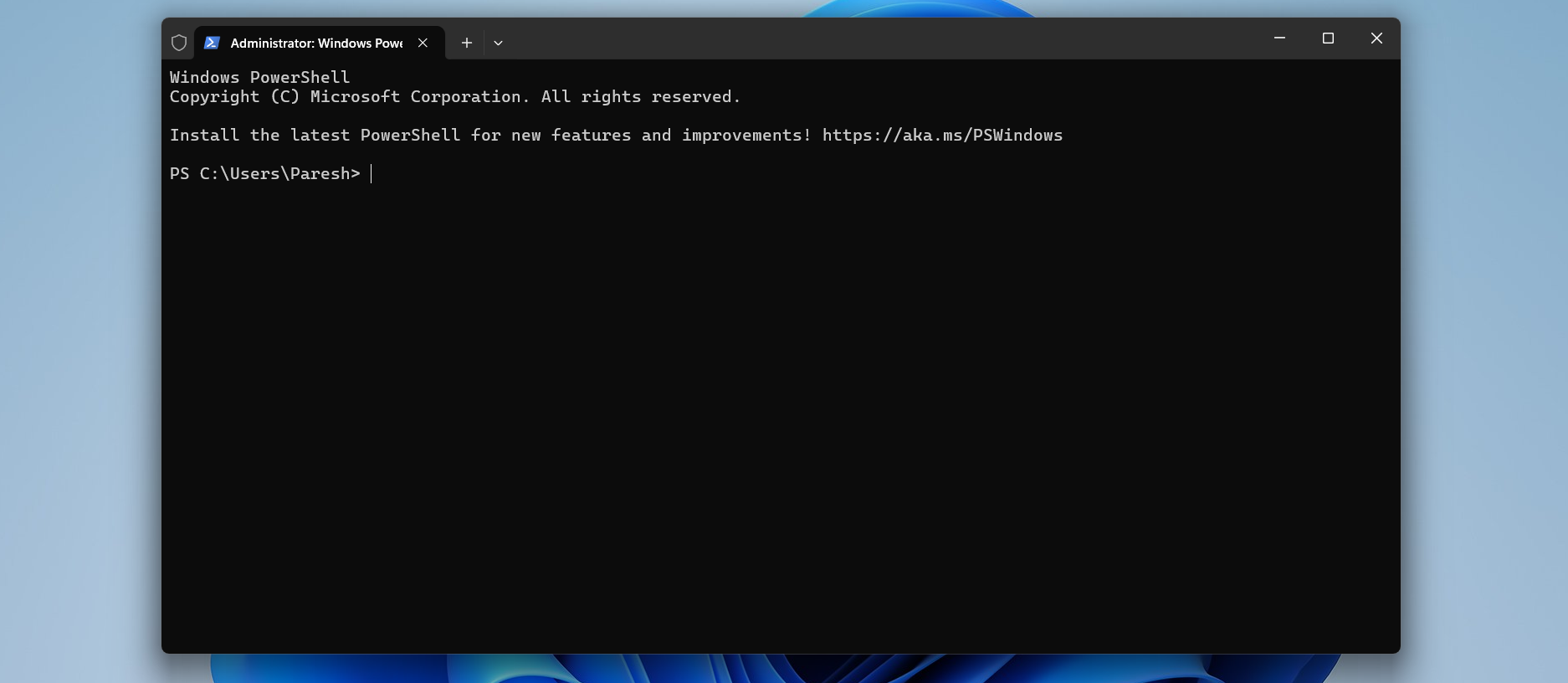
Task: Click the administrator shield icon
Action: tap(178, 43)
